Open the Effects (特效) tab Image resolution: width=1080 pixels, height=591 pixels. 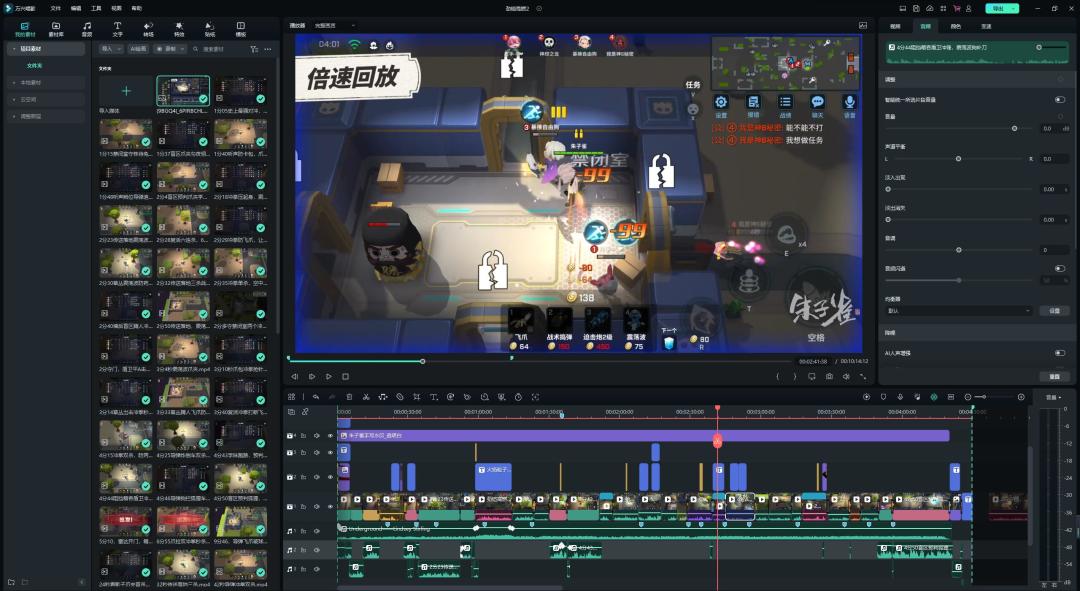click(179, 29)
